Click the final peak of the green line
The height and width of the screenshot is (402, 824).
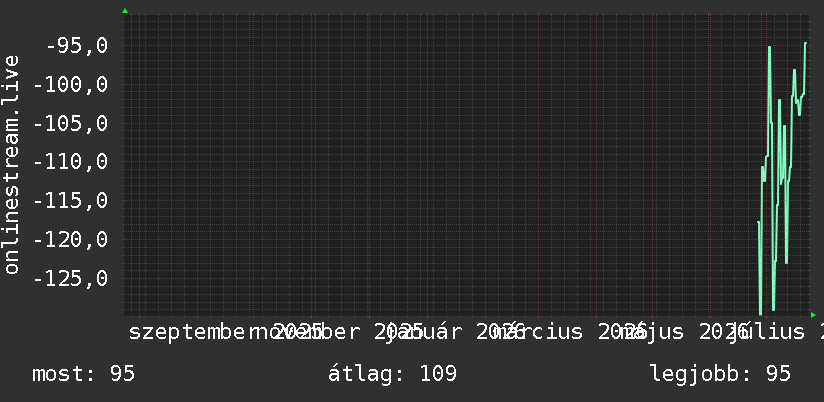[805, 44]
